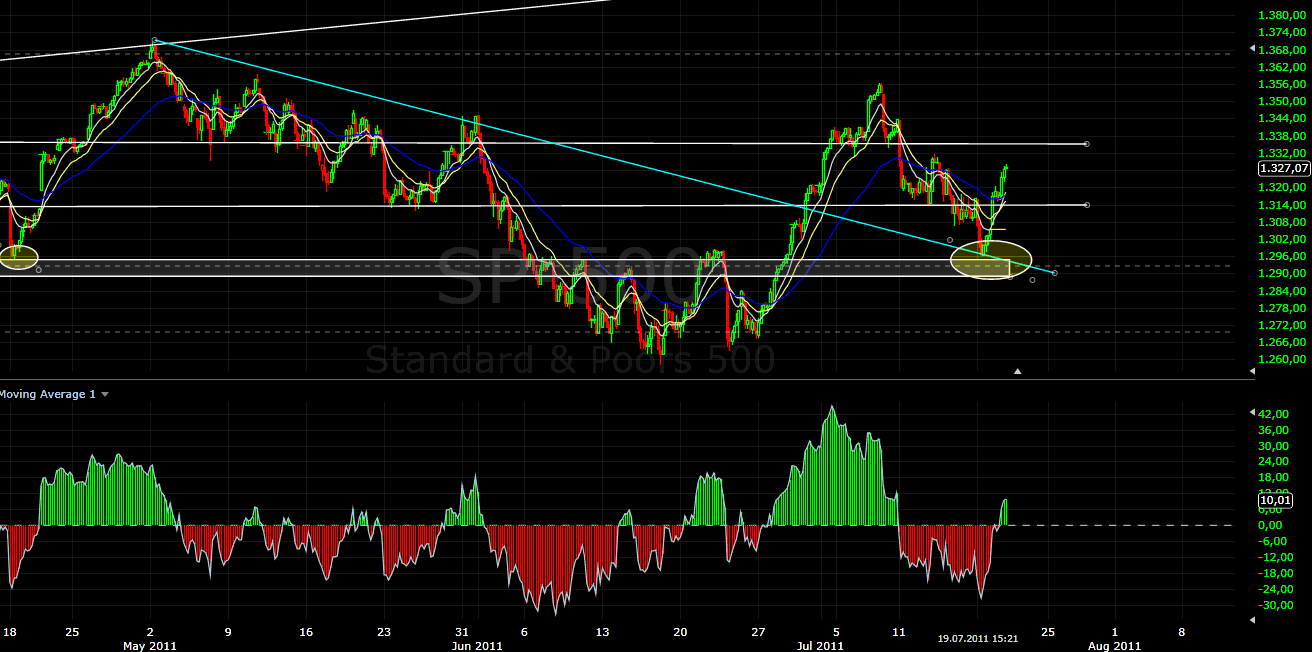
Task: Click the arrow marker beside 1.260,00 price
Action: (x=1253, y=371)
